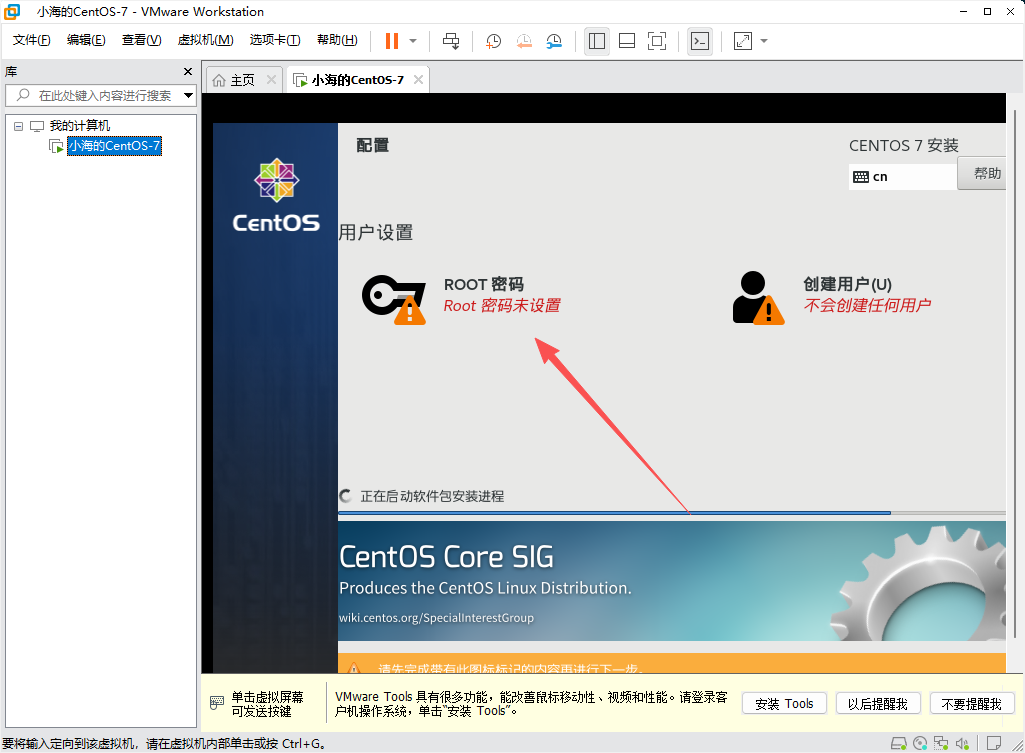Open the 帮助(H) menu
This screenshot has width=1025, height=753.
337,40
